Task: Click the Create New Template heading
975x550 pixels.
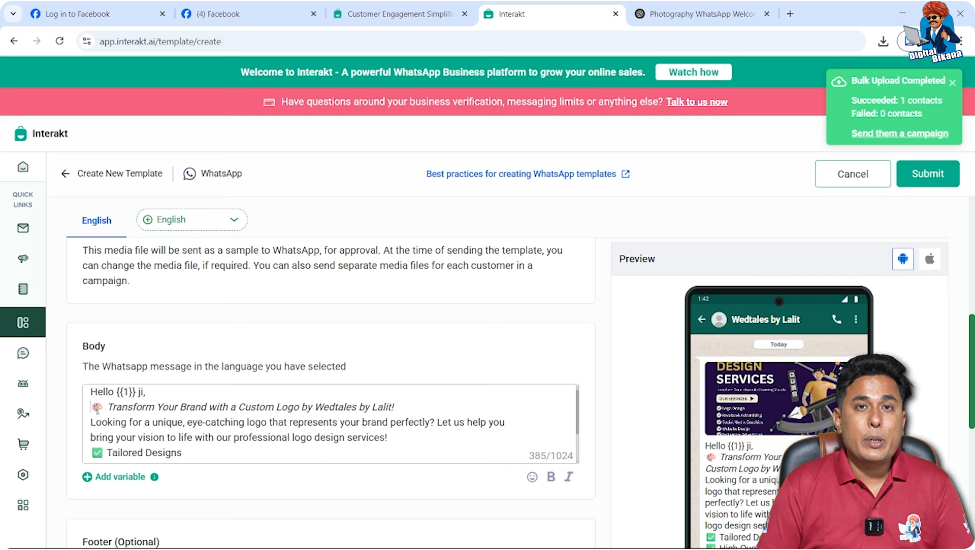Action: (119, 173)
